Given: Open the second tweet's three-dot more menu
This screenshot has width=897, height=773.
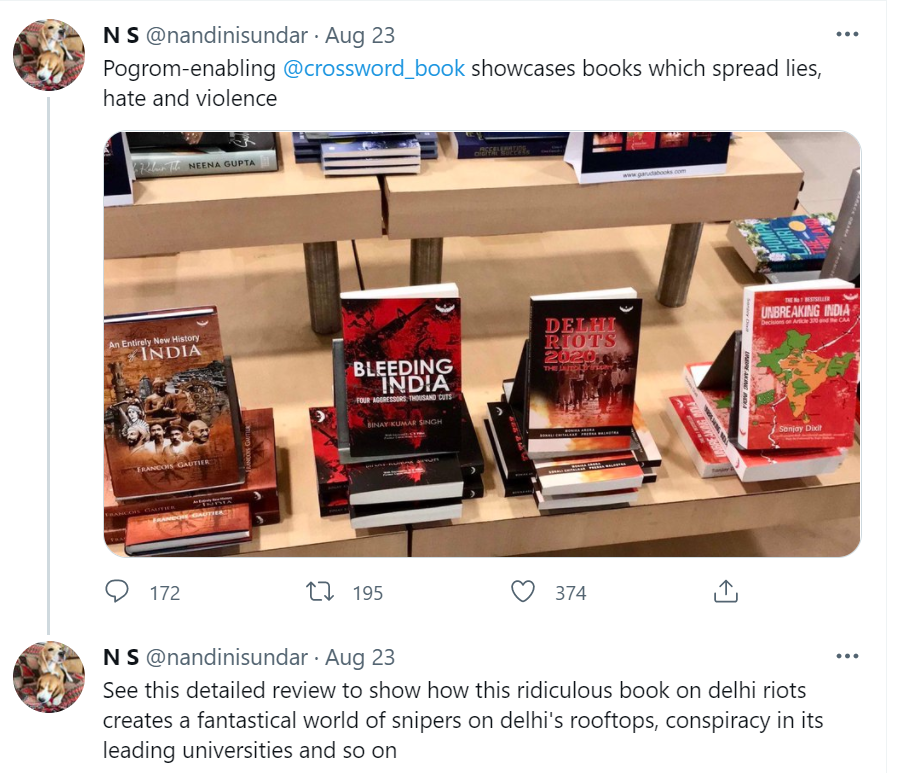Looking at the screenshot, I should [847, 656].
